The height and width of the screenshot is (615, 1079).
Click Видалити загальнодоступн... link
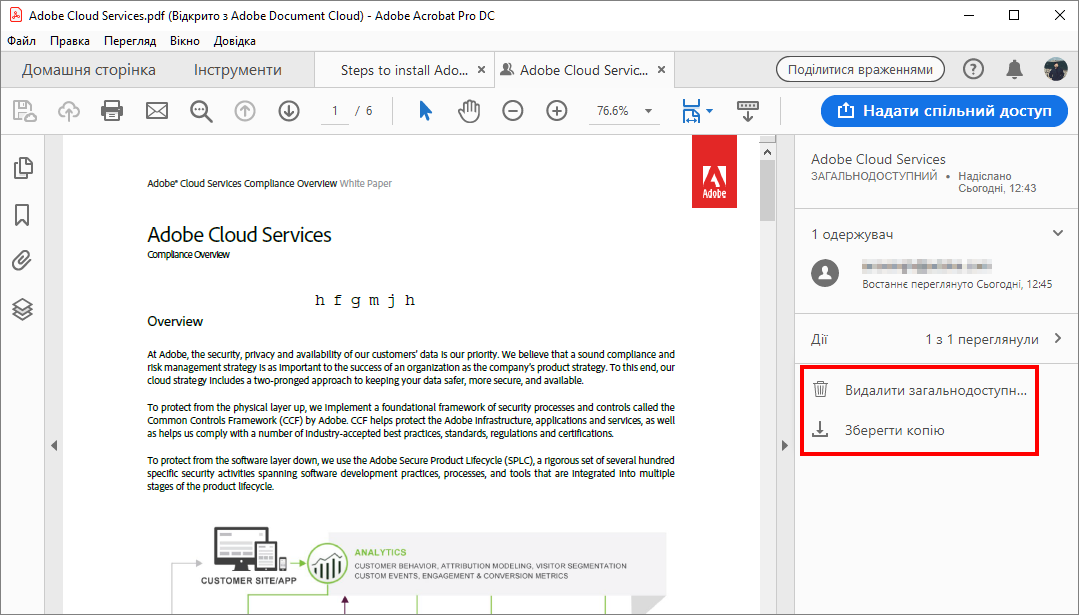[x=936, y=390]
